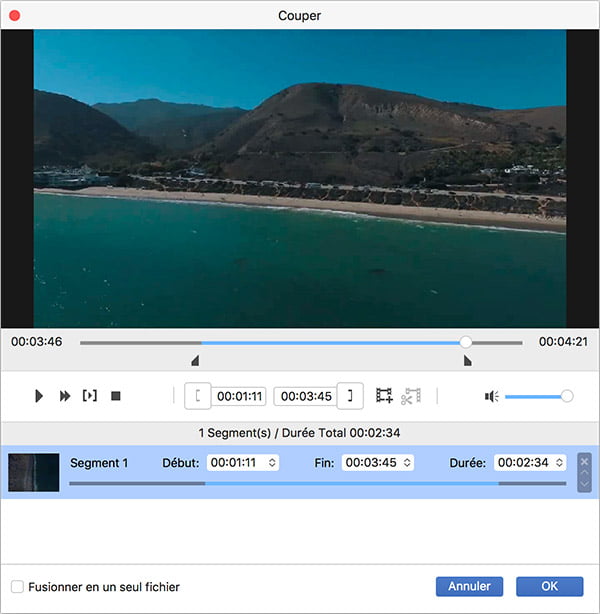Click the fast forward icon
Screen dimensions: 600x614
pyautogui.click(x=65, y=396)
